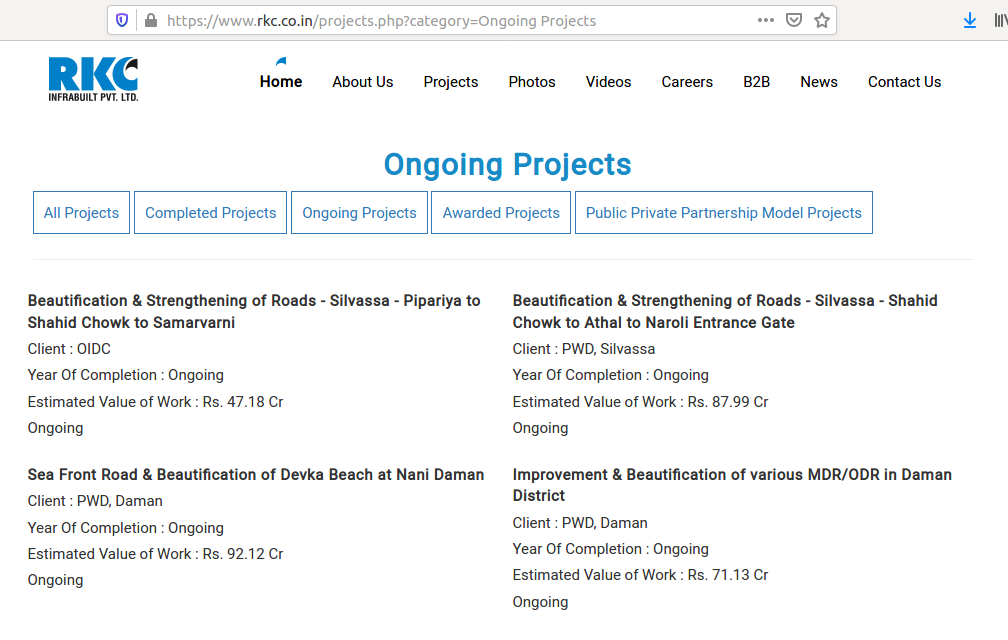Viewport: 1008px width, 640px height.
Task: Open the page actions ellipsis menu
Action: (x=765, y=20)
